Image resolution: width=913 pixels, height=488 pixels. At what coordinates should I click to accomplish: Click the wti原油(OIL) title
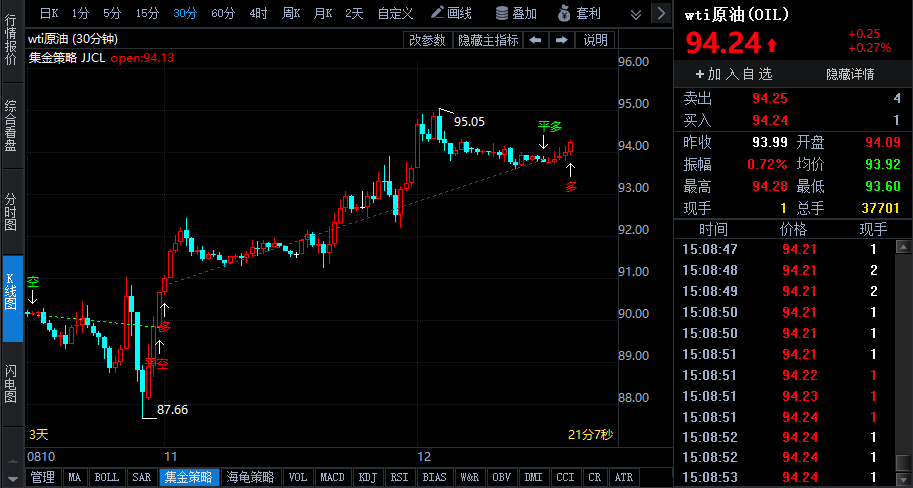(x=737, y=15)
